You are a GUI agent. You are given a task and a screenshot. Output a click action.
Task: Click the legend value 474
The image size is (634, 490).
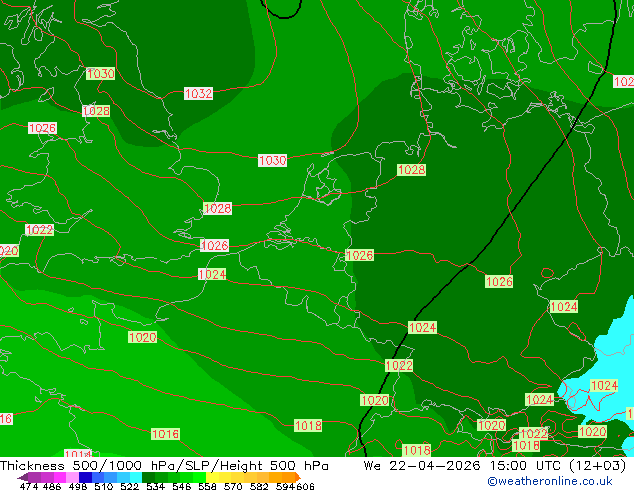pyautogui.click(x=29, y=486)
